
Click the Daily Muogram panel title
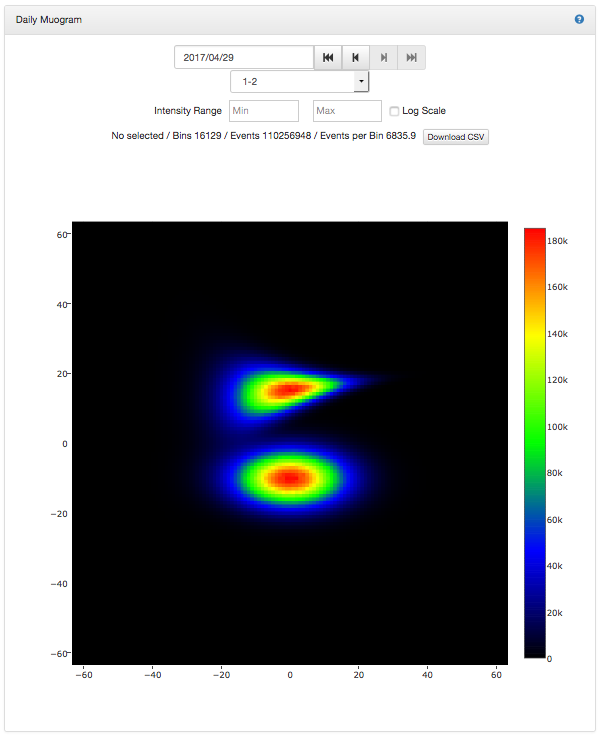pyautogui.click(x=49, y=20)
